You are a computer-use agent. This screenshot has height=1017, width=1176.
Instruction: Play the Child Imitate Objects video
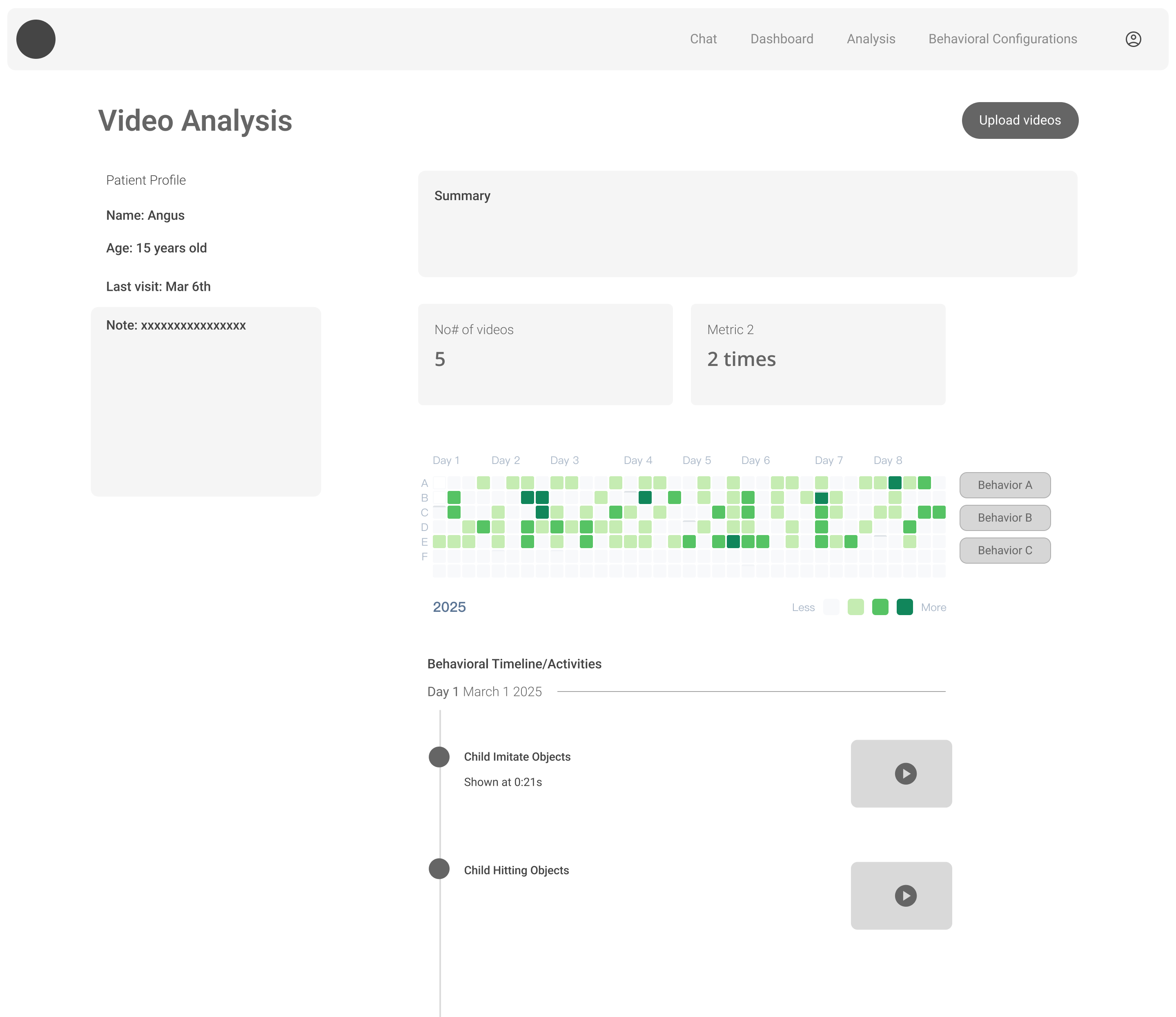click(905, 774)
